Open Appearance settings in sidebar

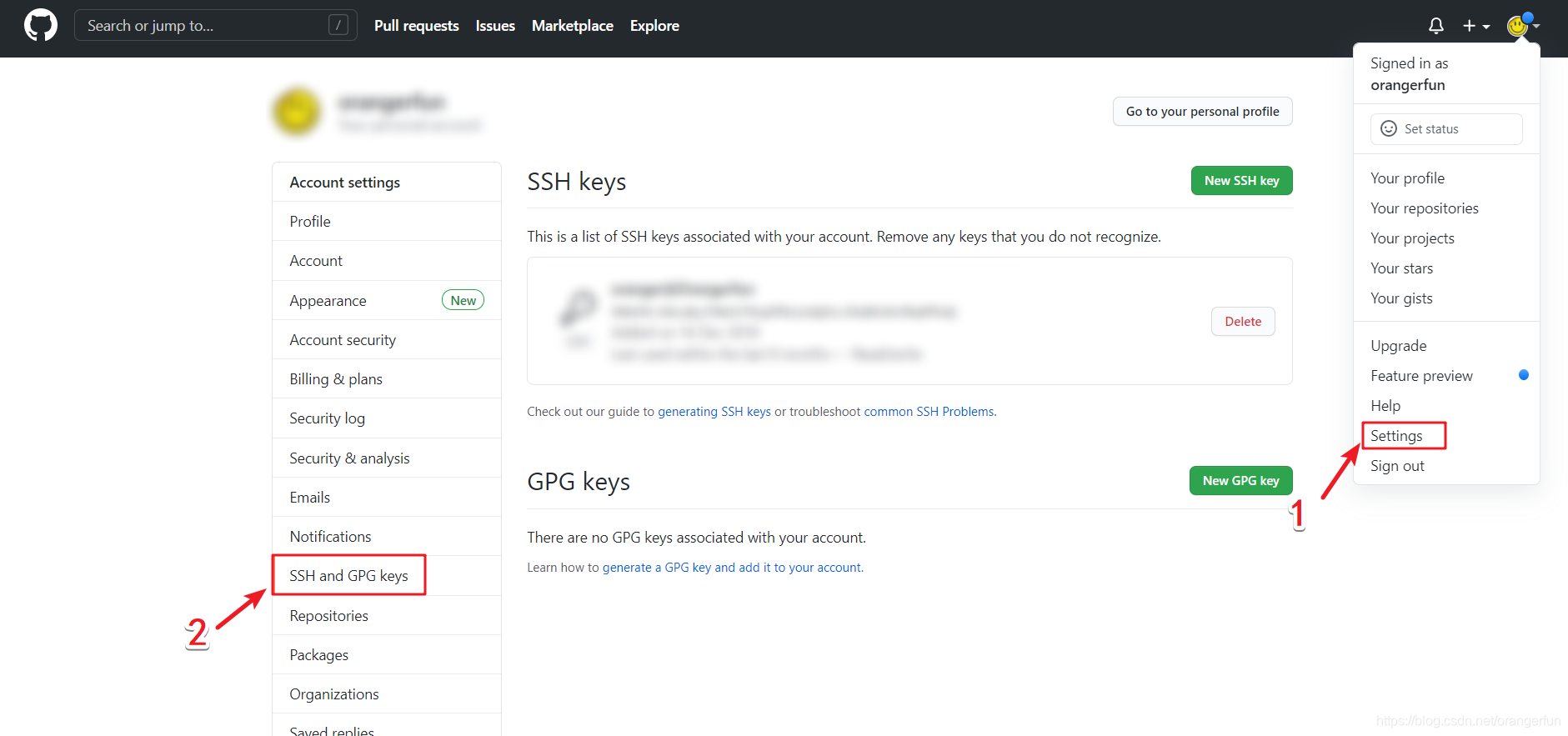coord(387,301)
